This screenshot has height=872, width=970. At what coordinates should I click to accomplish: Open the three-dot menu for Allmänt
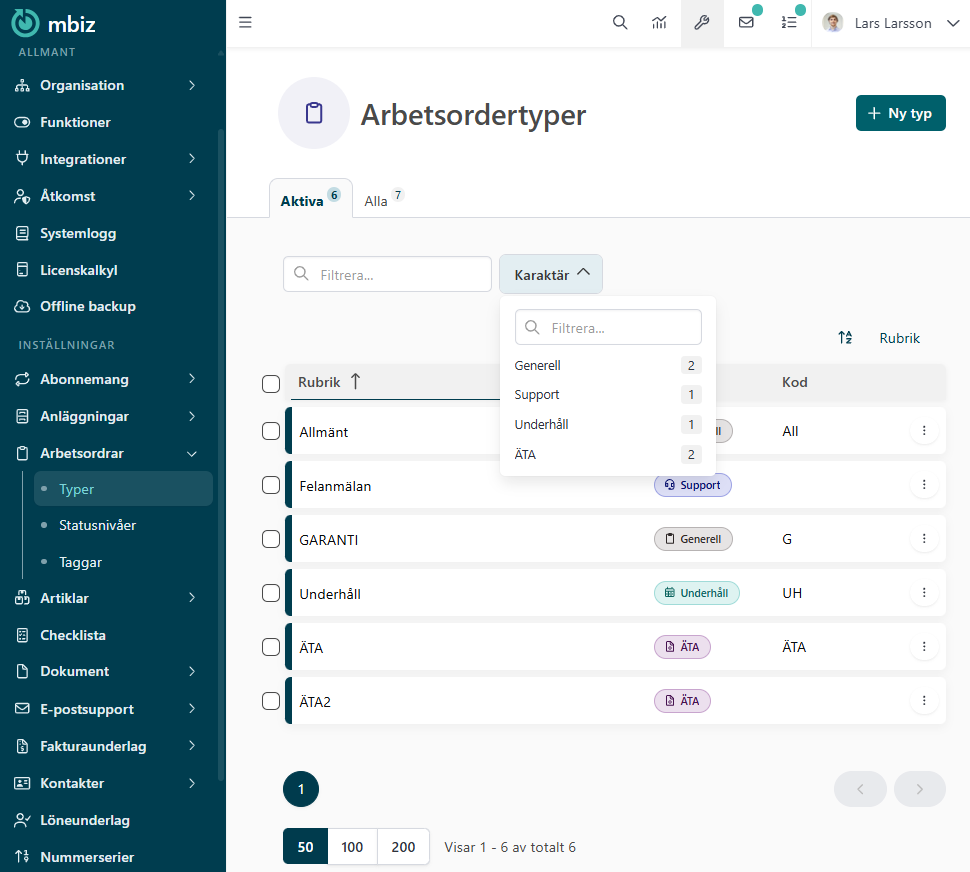(924, 430)
